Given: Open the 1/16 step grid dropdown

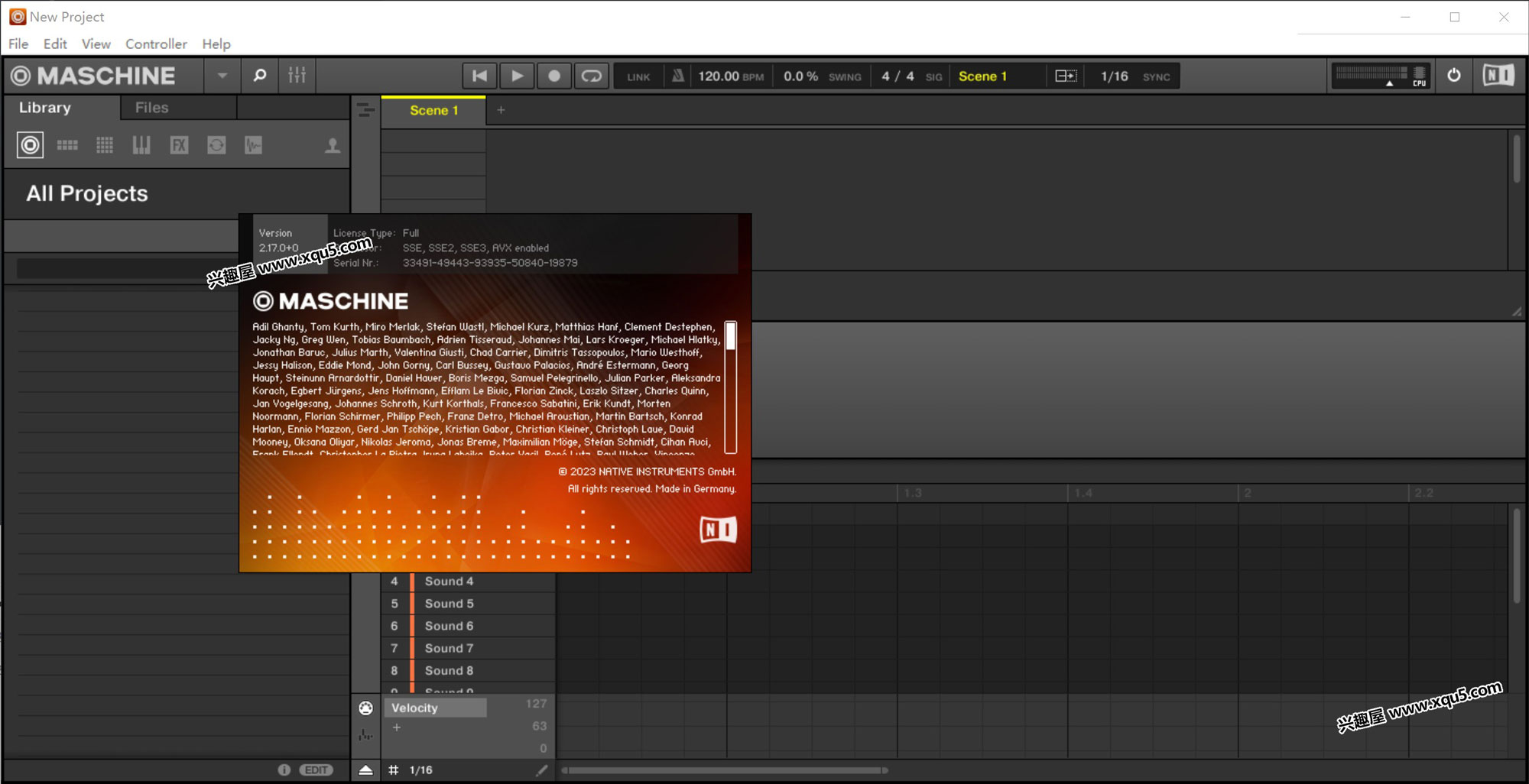Looking at the screenshot, I should point(420,769).
